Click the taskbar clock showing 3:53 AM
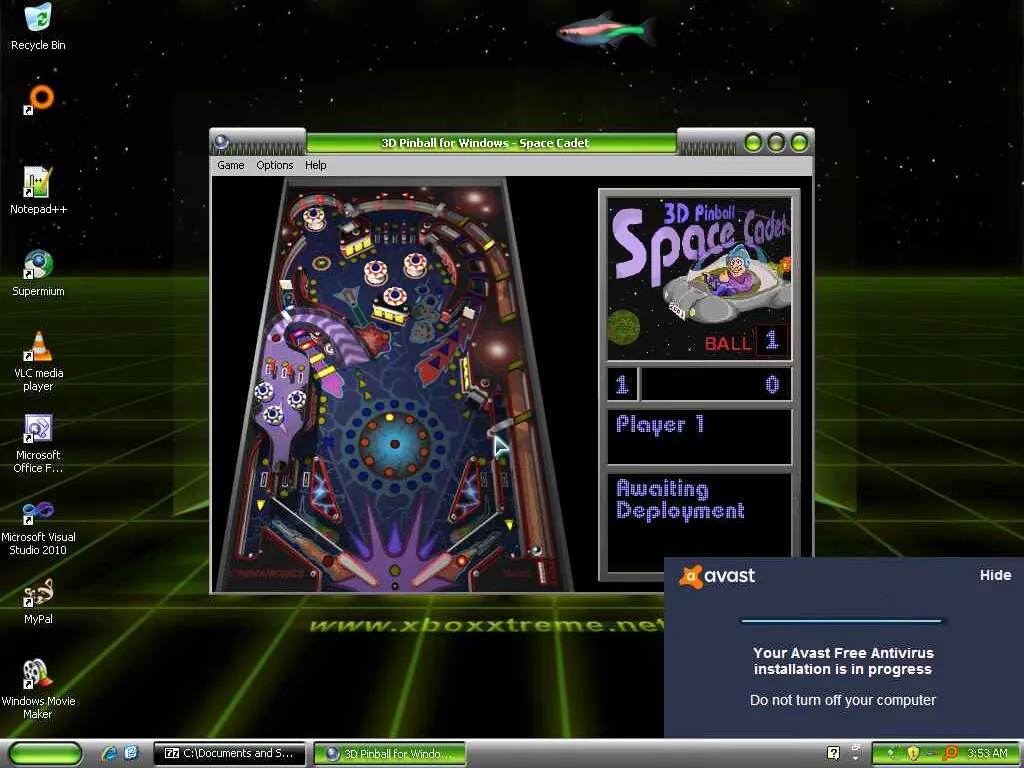1024x768 pixels. point(987,753)
